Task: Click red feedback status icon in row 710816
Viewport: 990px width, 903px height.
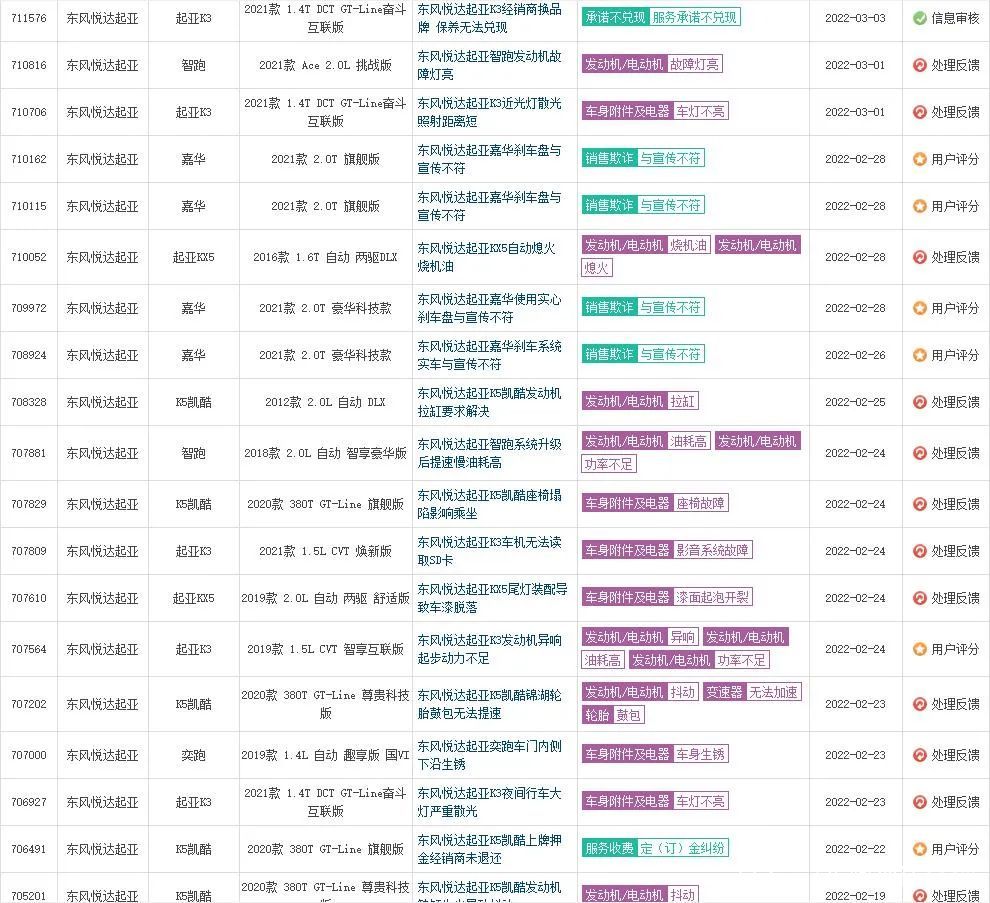Action: pos(919,65)
